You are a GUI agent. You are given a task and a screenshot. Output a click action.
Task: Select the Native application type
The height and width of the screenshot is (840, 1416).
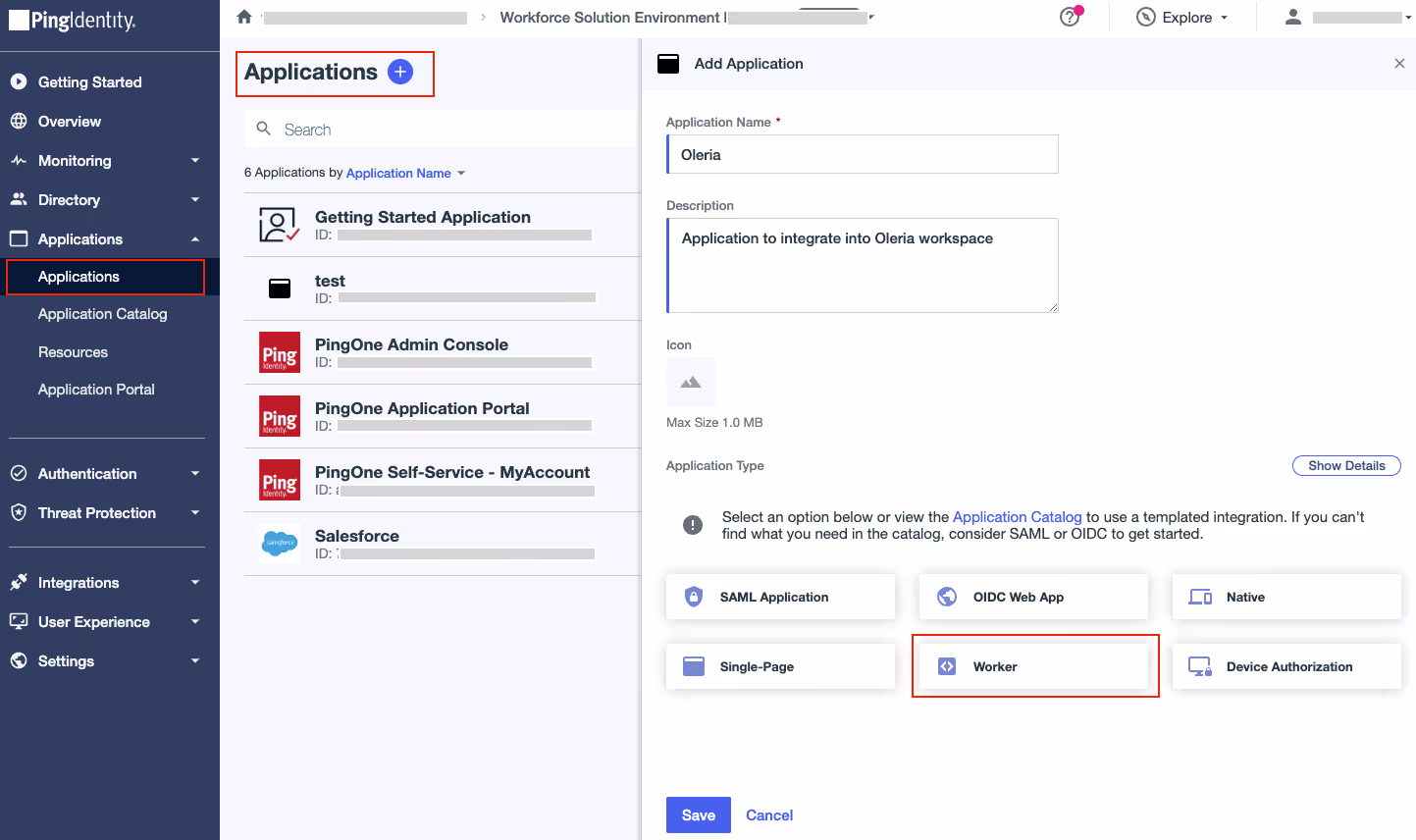[1286, 597]
